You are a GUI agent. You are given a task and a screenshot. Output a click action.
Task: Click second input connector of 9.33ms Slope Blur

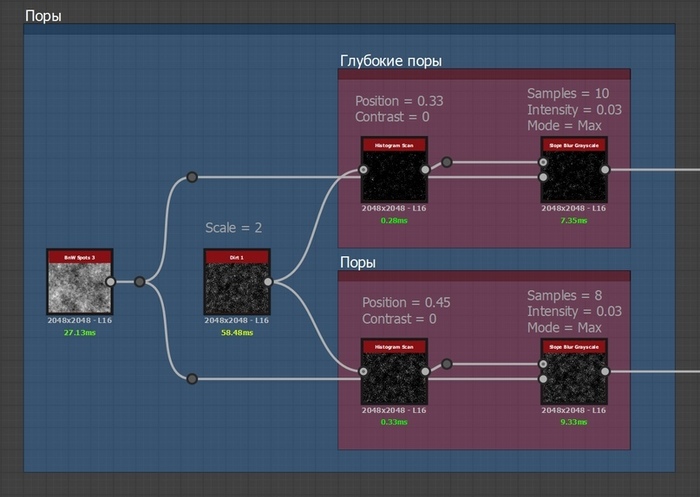tap(543, 379)
